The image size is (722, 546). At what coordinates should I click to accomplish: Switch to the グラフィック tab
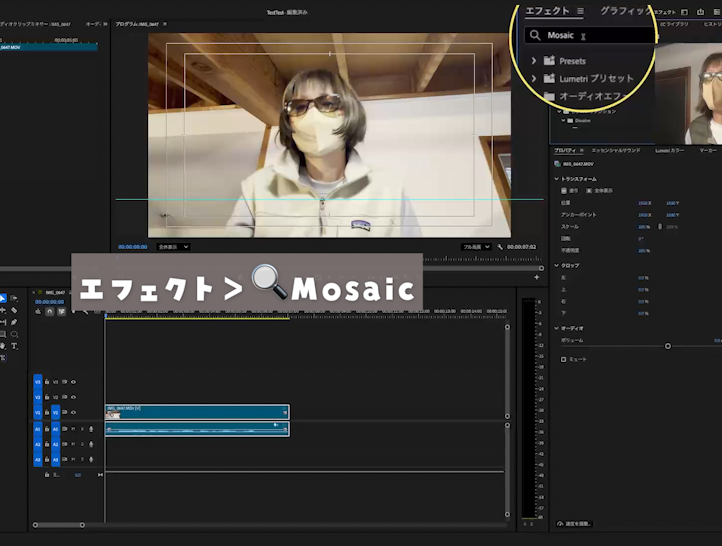point(625,11)
